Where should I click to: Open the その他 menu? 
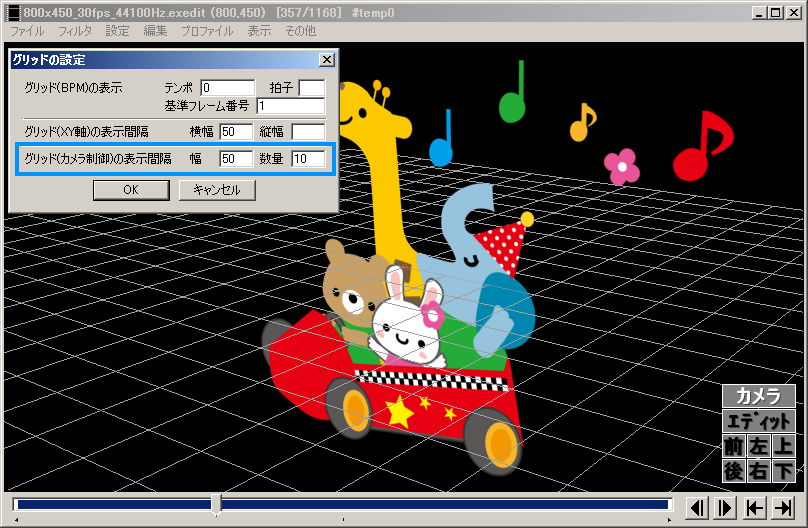tap(300, 31)
